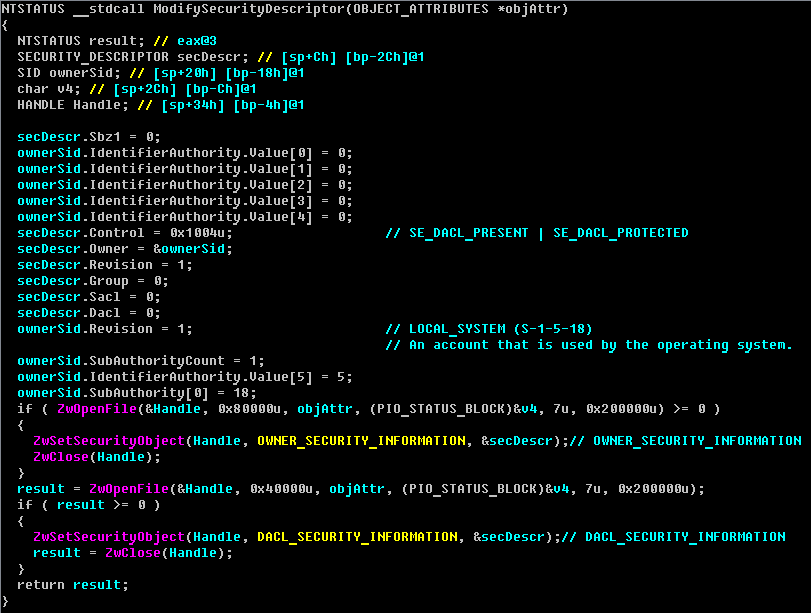Click the 'return result;' statement
Image resolution: width=811 pixels, height=613 pixels.
[x=73, y=585]
